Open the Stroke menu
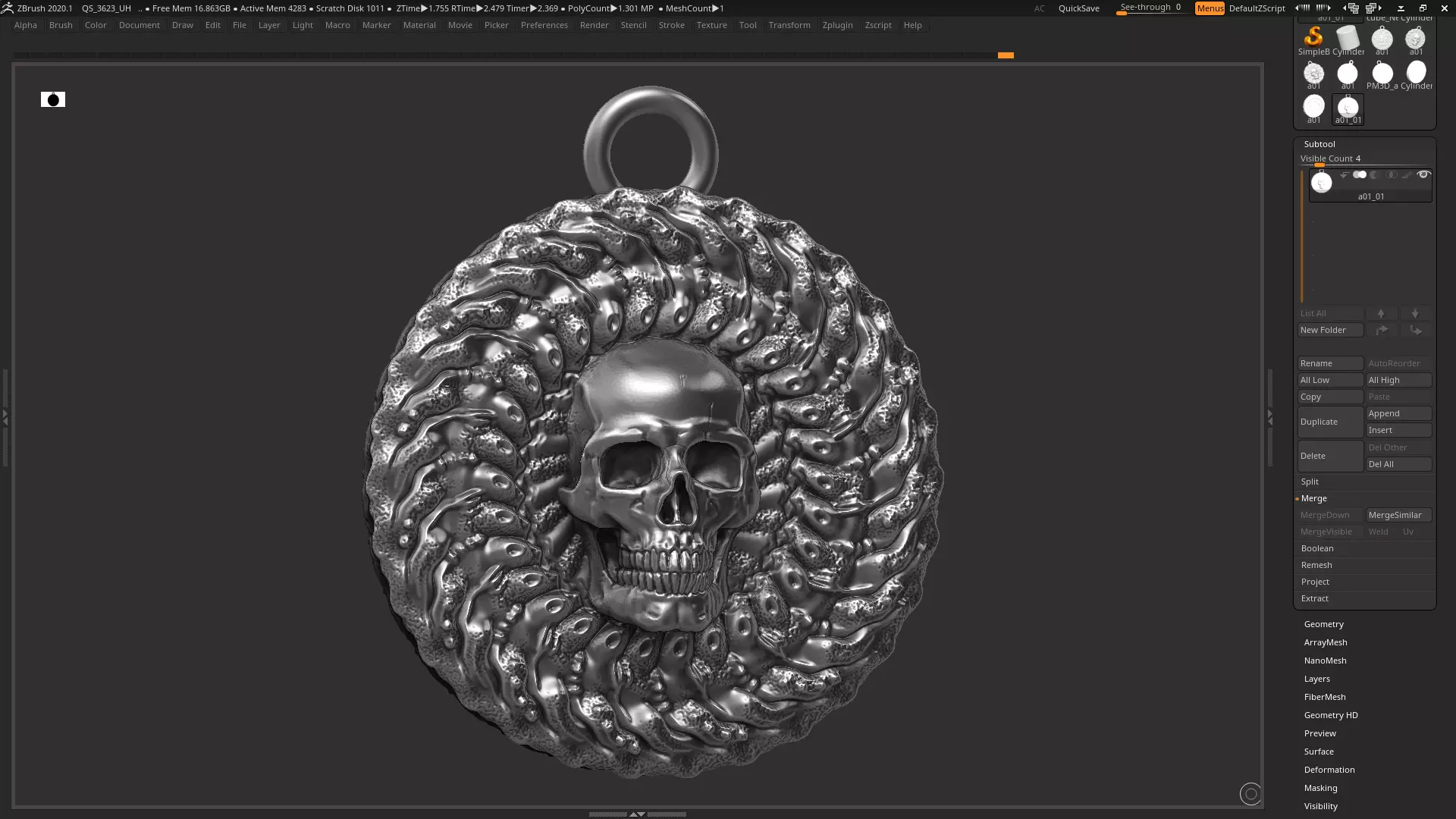The image size is (1456, 819). pyautogui.click(x=671, y=25)
